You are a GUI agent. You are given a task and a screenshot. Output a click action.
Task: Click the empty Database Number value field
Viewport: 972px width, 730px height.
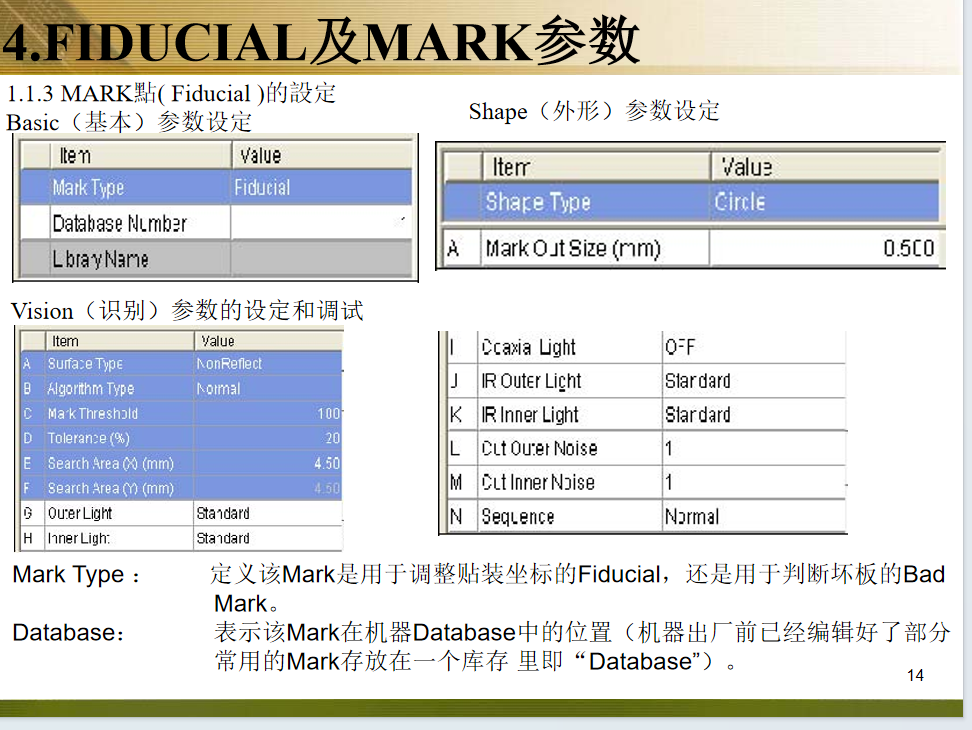coord(320,223)
